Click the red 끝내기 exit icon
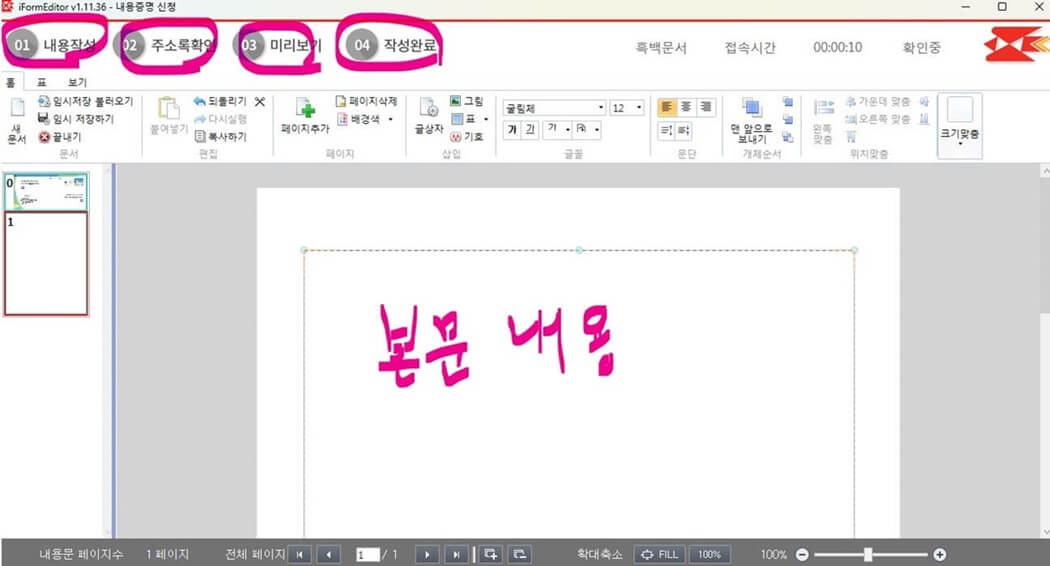 tap(44, 137)
